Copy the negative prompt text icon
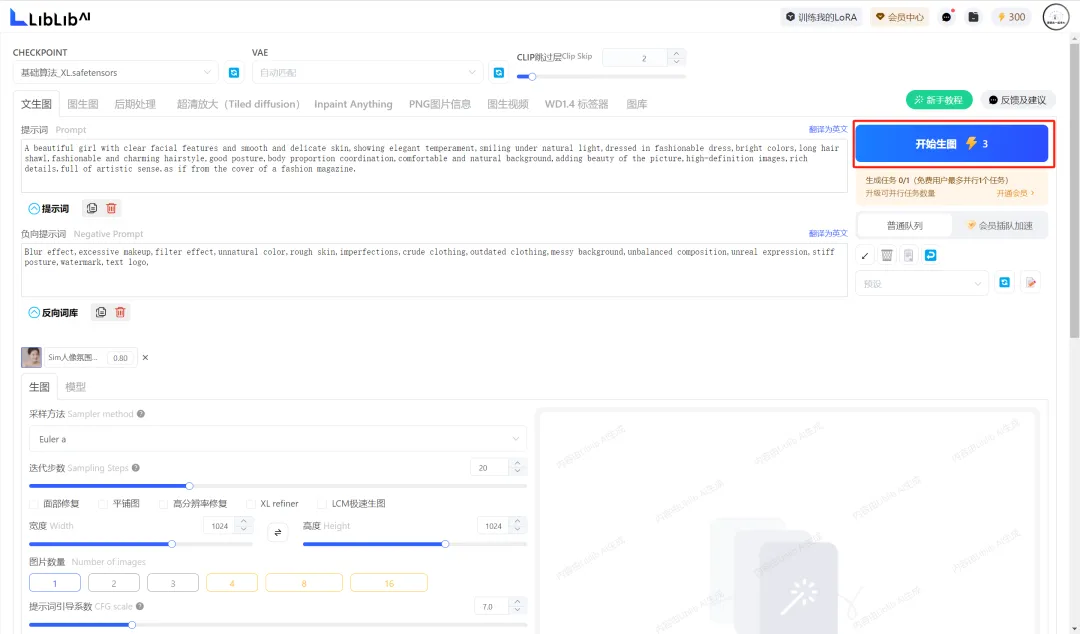 click(101, 312)
